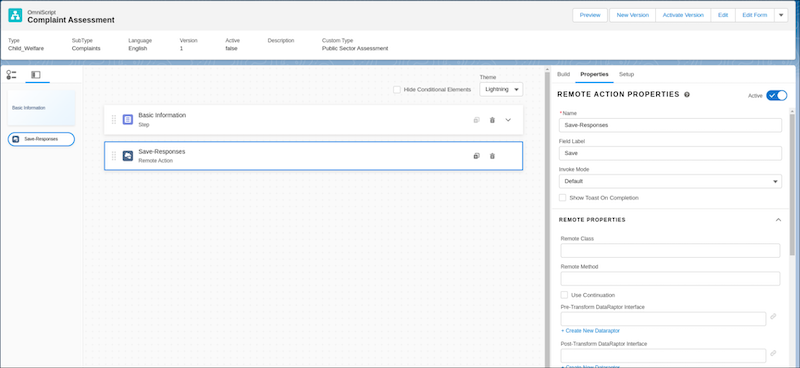
Task: Click Activate Version button
Action: click(x=683, y=15)
